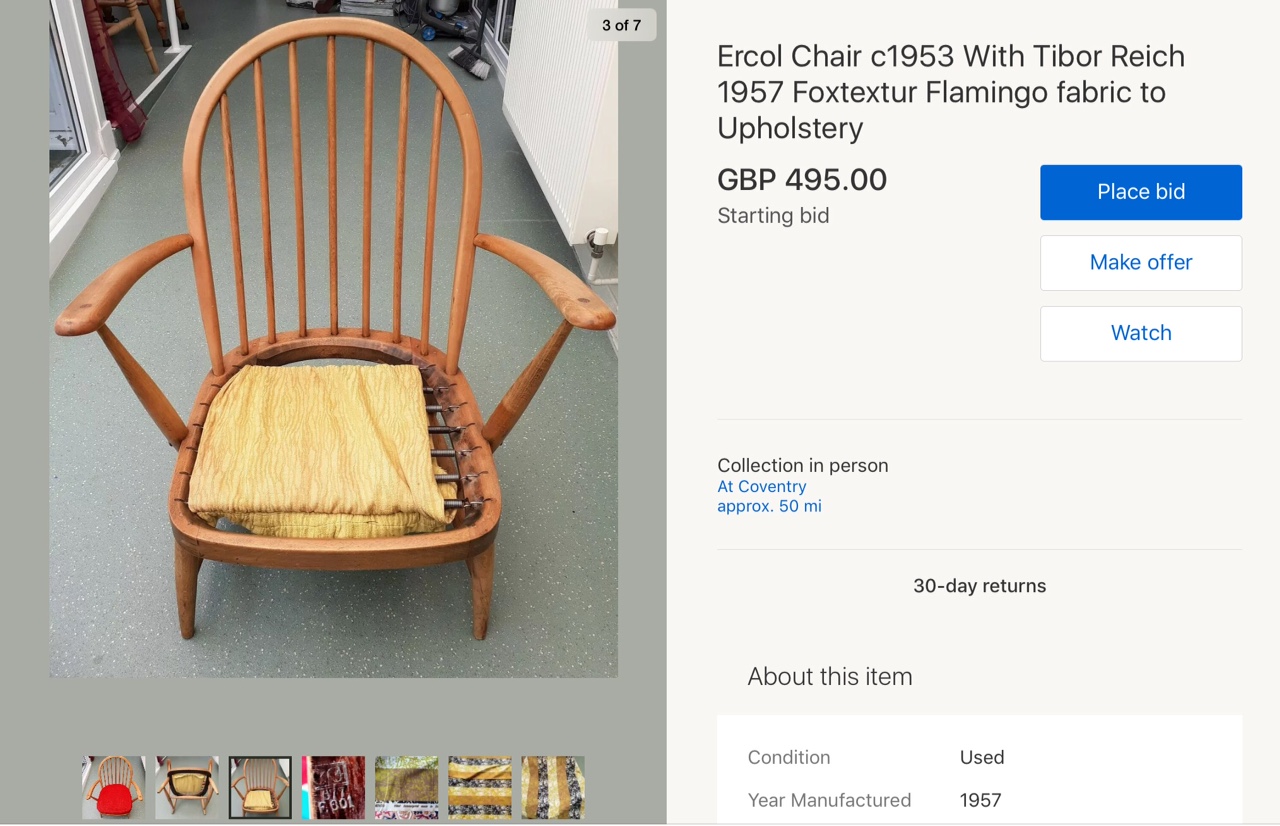Click the About this item heading

830,676
